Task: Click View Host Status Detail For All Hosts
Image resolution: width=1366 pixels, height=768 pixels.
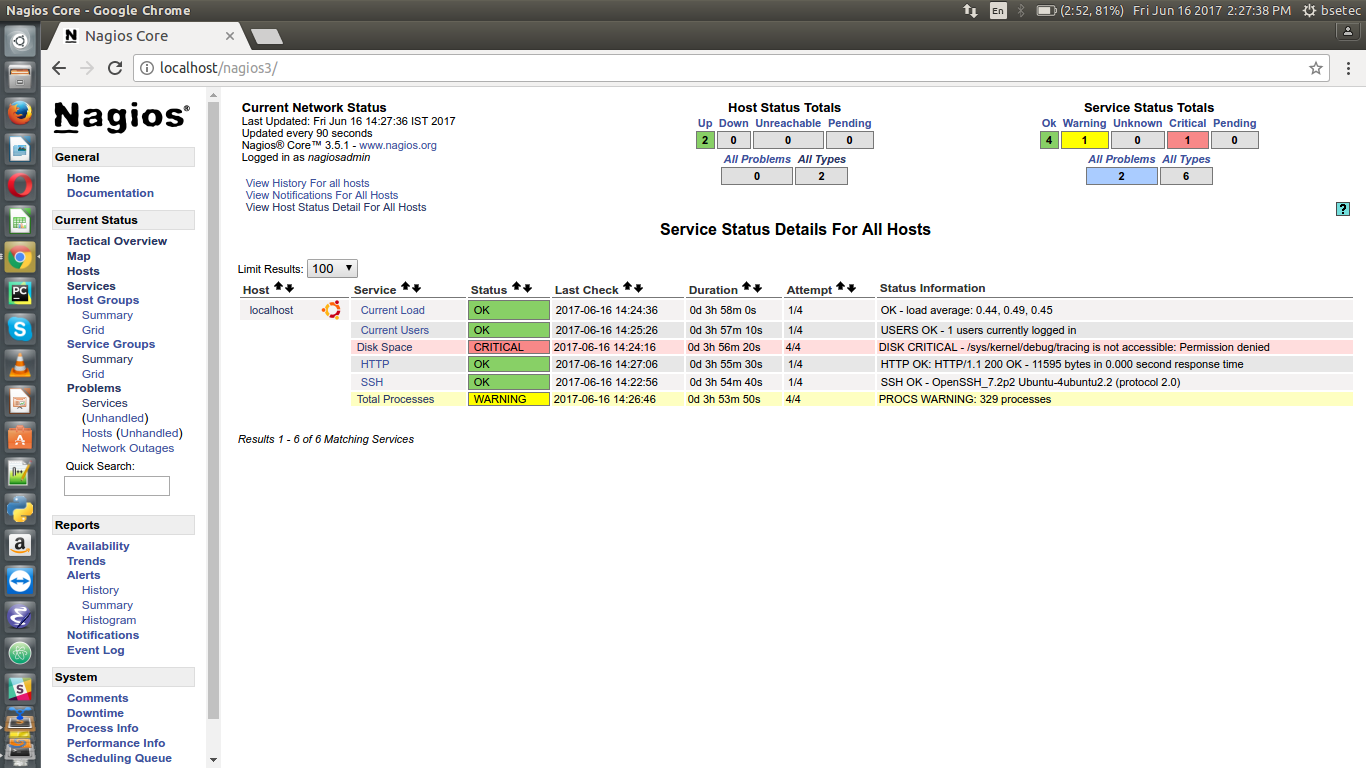Action: pos(336,207)
